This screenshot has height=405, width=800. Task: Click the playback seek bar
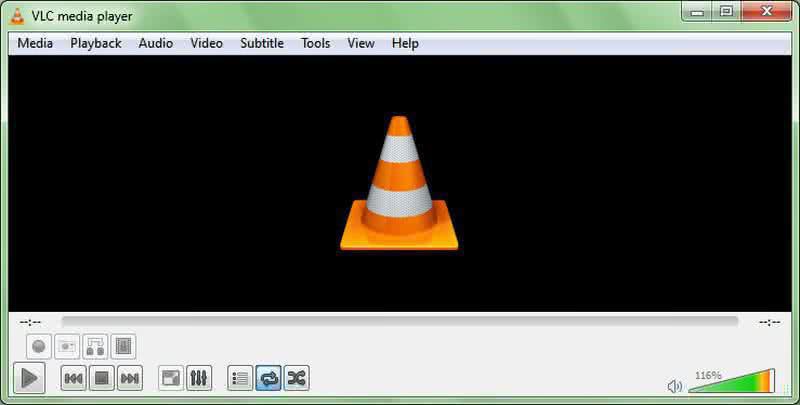pyautogui.click(x=399, y=322)
